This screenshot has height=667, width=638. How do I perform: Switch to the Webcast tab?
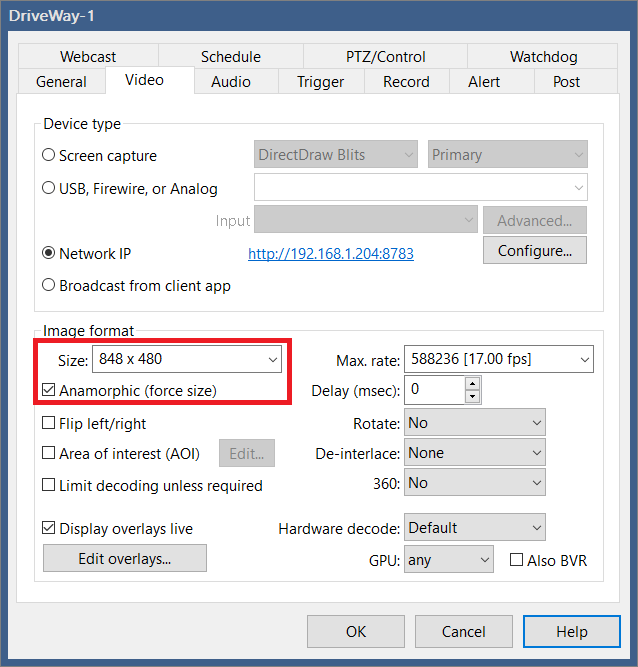tap(88, 56)
